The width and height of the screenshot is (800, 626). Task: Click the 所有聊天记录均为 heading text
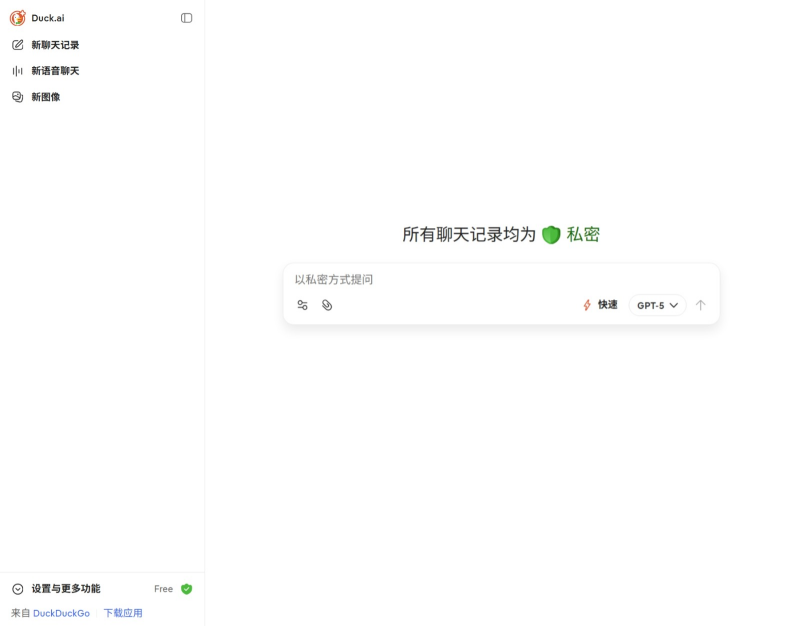tap(469, 235)
